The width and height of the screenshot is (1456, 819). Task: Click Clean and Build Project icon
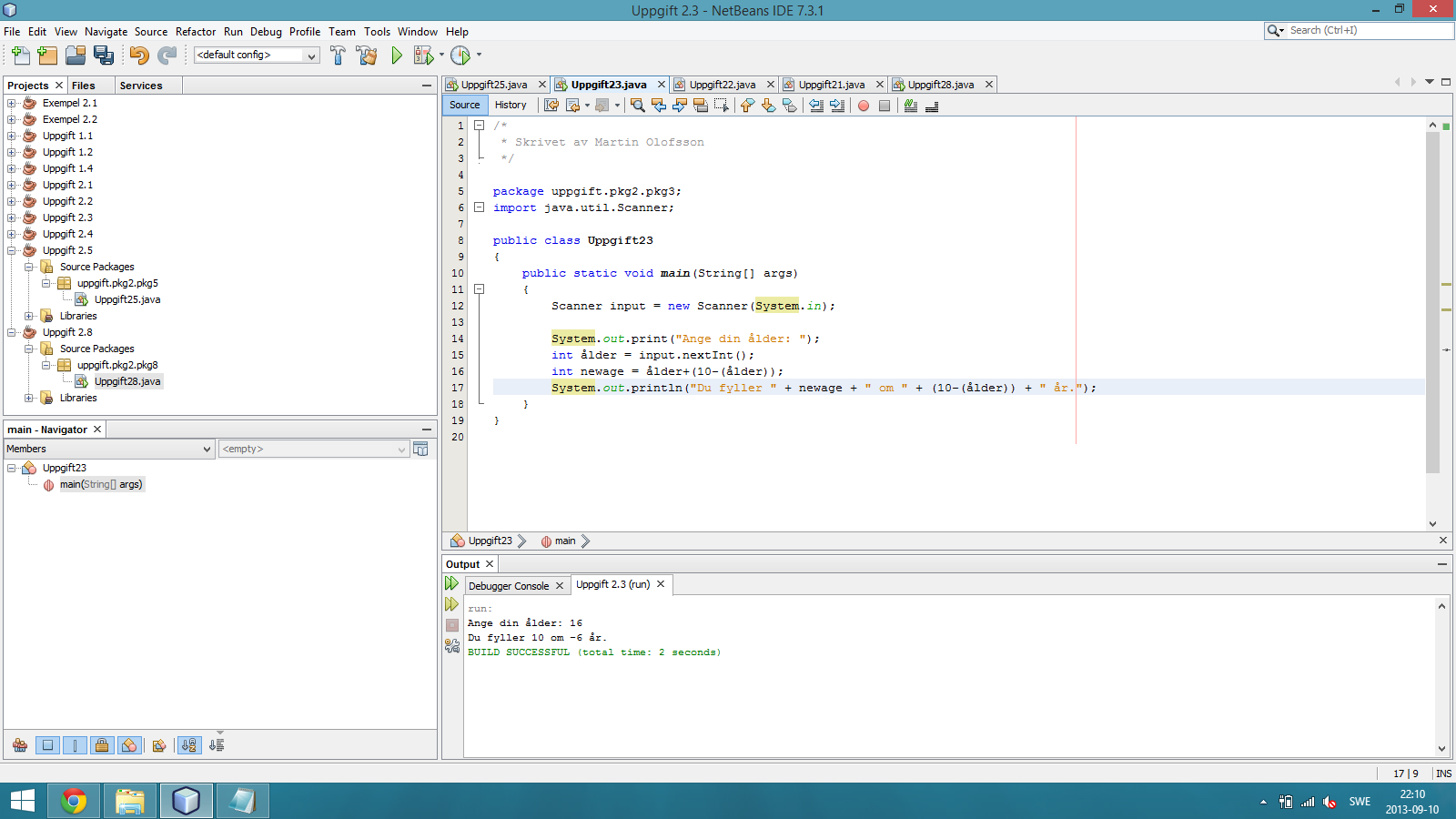(x=367, y=56)
